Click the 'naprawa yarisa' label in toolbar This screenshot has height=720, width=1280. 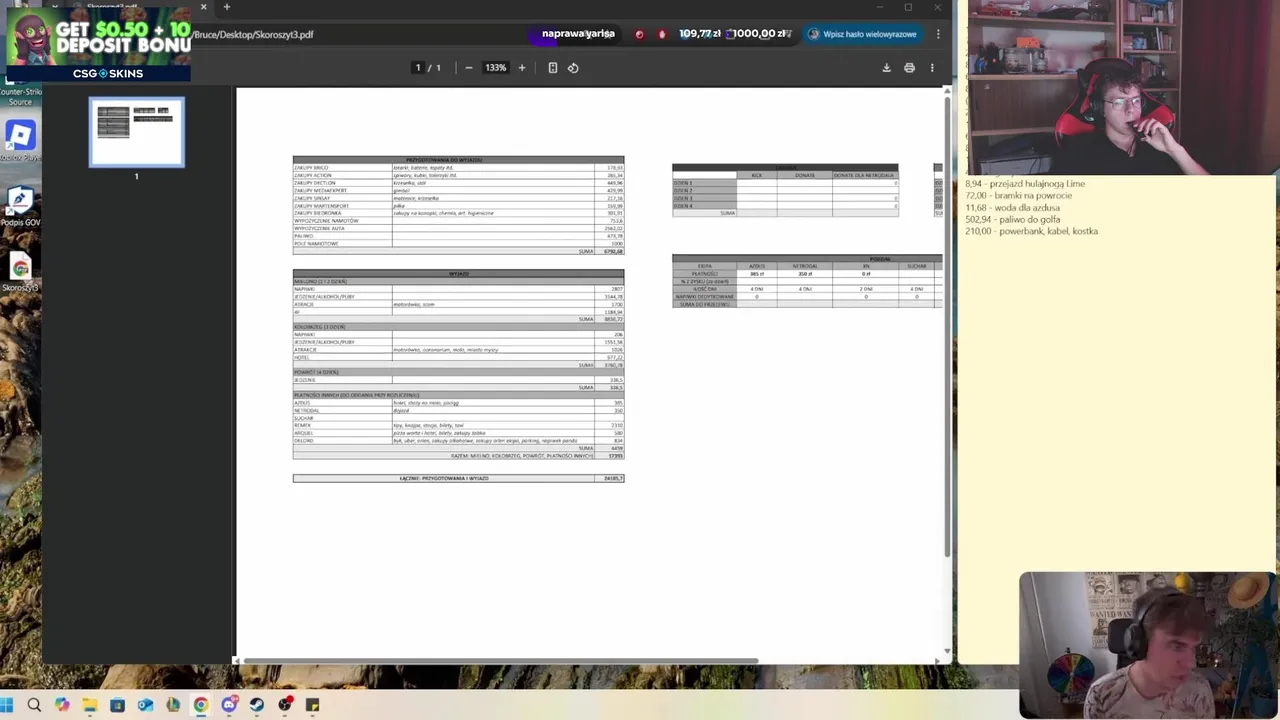(x=578, y=34)
